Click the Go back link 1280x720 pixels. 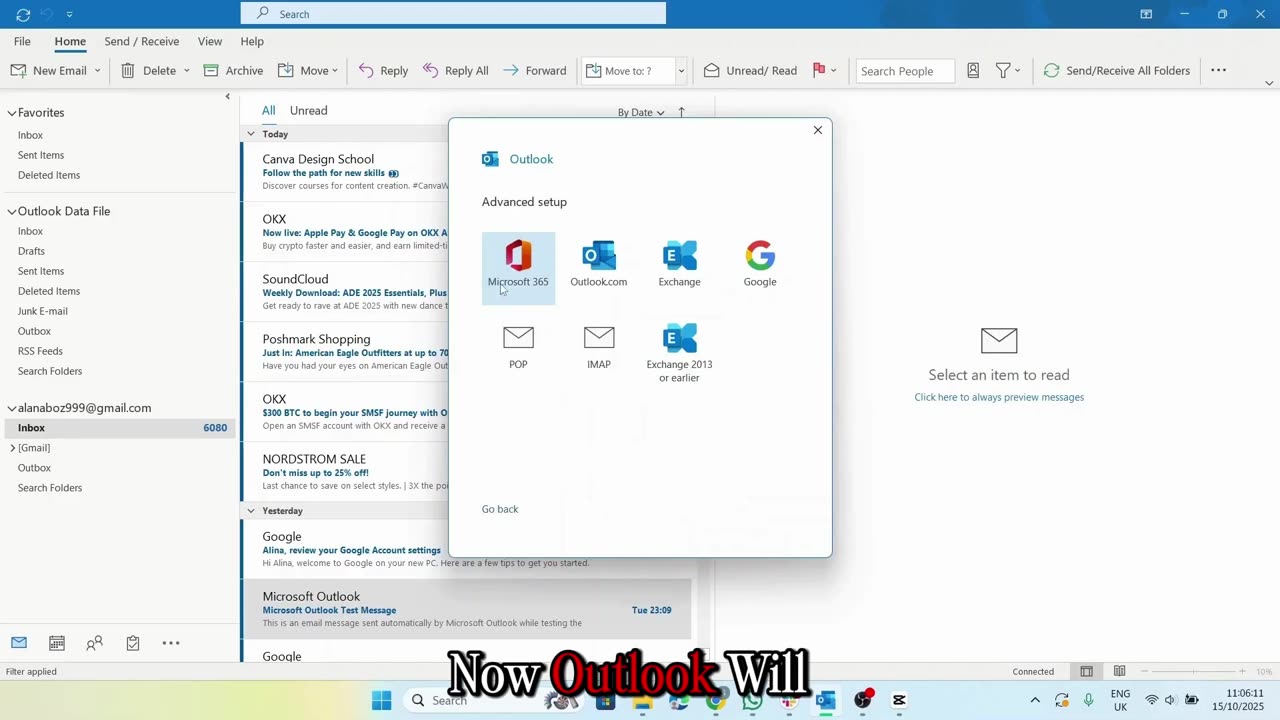(x=500, y=509)
